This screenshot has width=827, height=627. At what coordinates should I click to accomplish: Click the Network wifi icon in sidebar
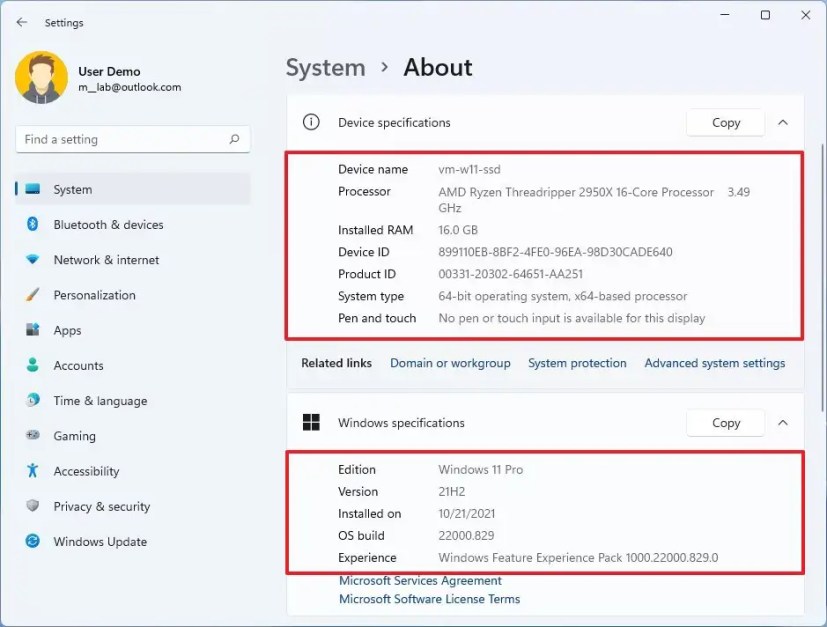pos(33,259)
